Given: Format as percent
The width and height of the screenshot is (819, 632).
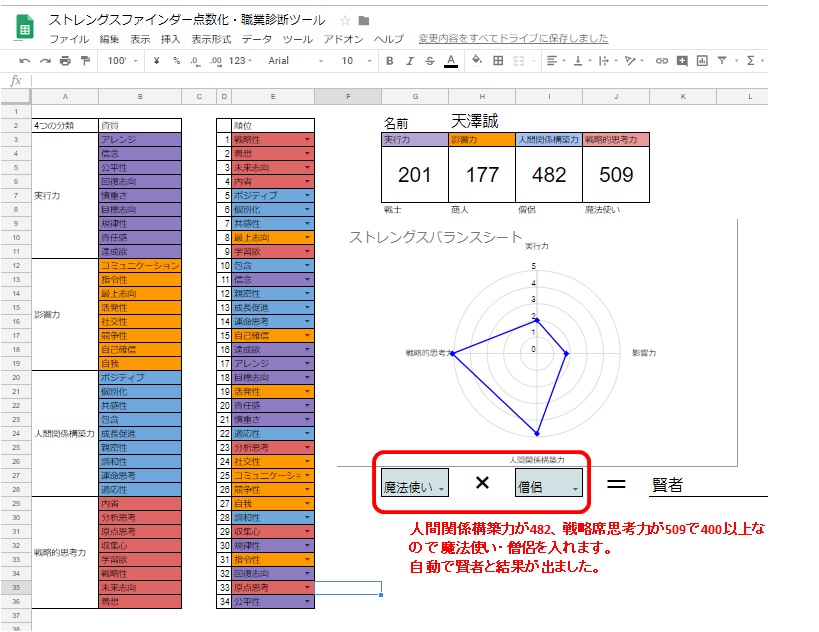Looking at the screenshot, I should click(177, 61).
